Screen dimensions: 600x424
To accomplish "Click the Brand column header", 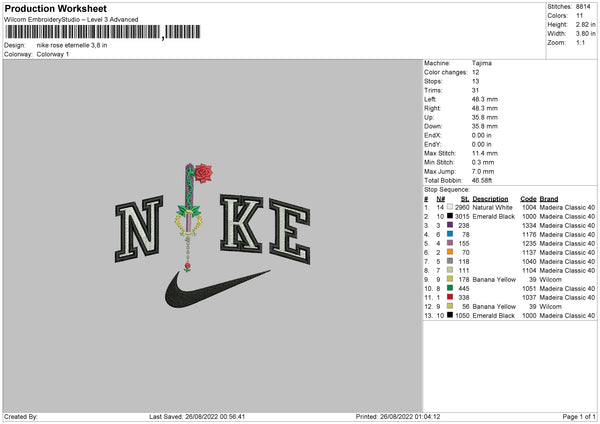I will (549, 199).
